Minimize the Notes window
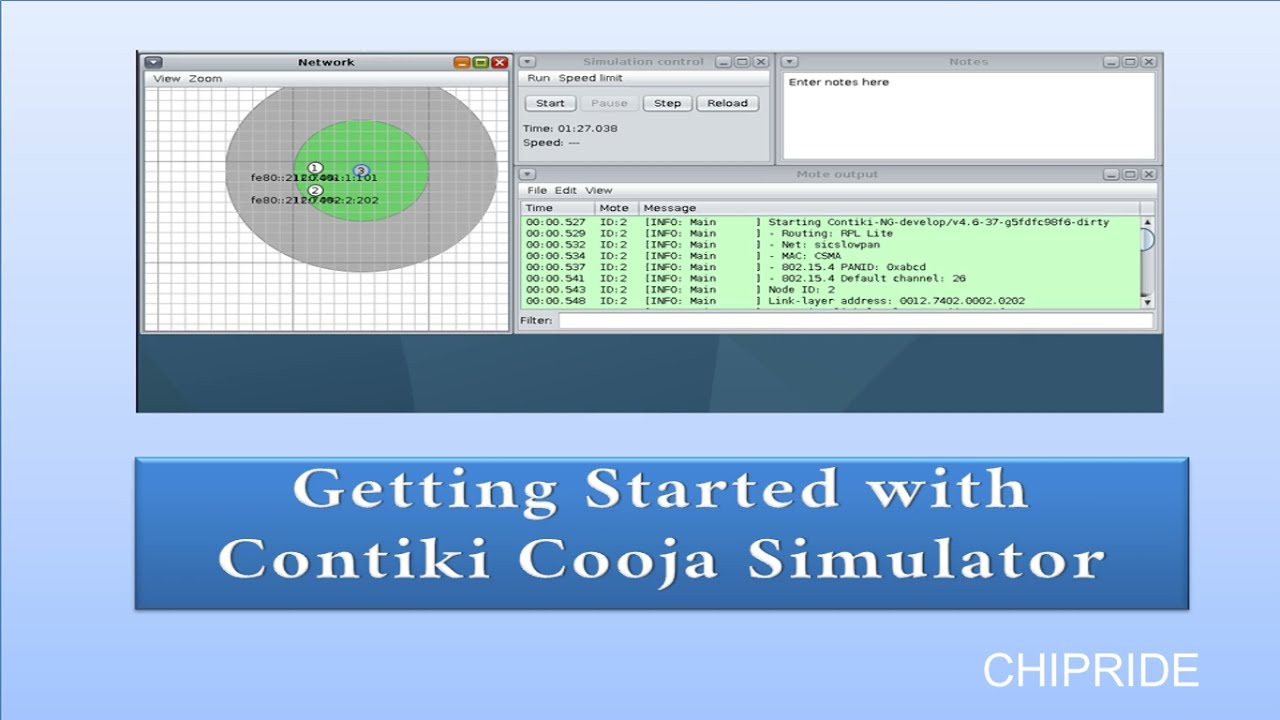Screen dimensions: 1280x720 coord(1111,62)
